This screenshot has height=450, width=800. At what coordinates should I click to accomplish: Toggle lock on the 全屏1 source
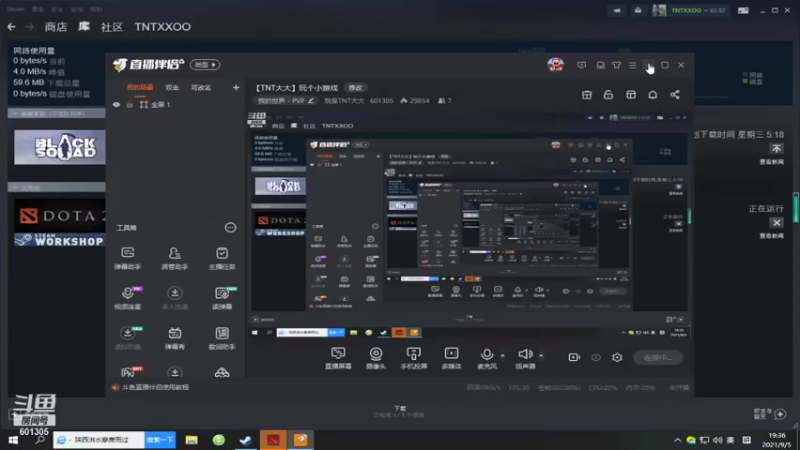tap(130, 105)
